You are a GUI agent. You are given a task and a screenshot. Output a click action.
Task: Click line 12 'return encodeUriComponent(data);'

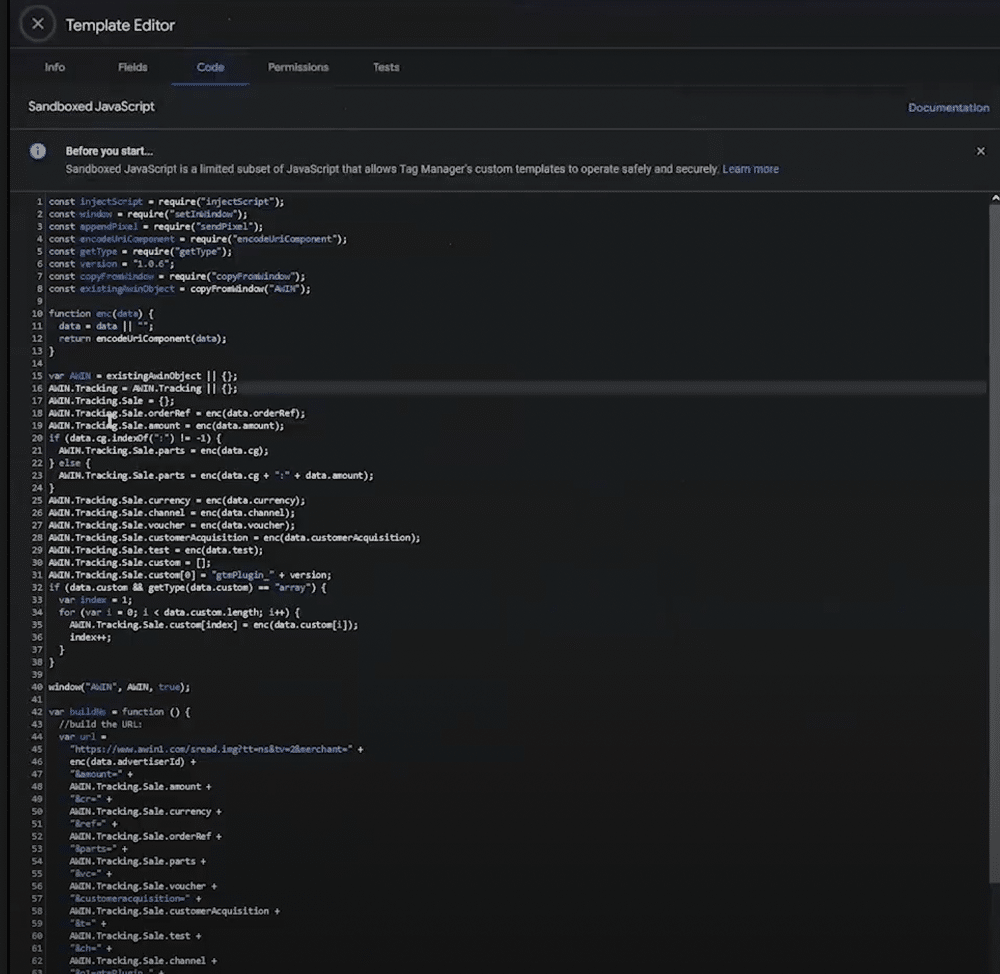pyautogui.click(x=142, y=339)
